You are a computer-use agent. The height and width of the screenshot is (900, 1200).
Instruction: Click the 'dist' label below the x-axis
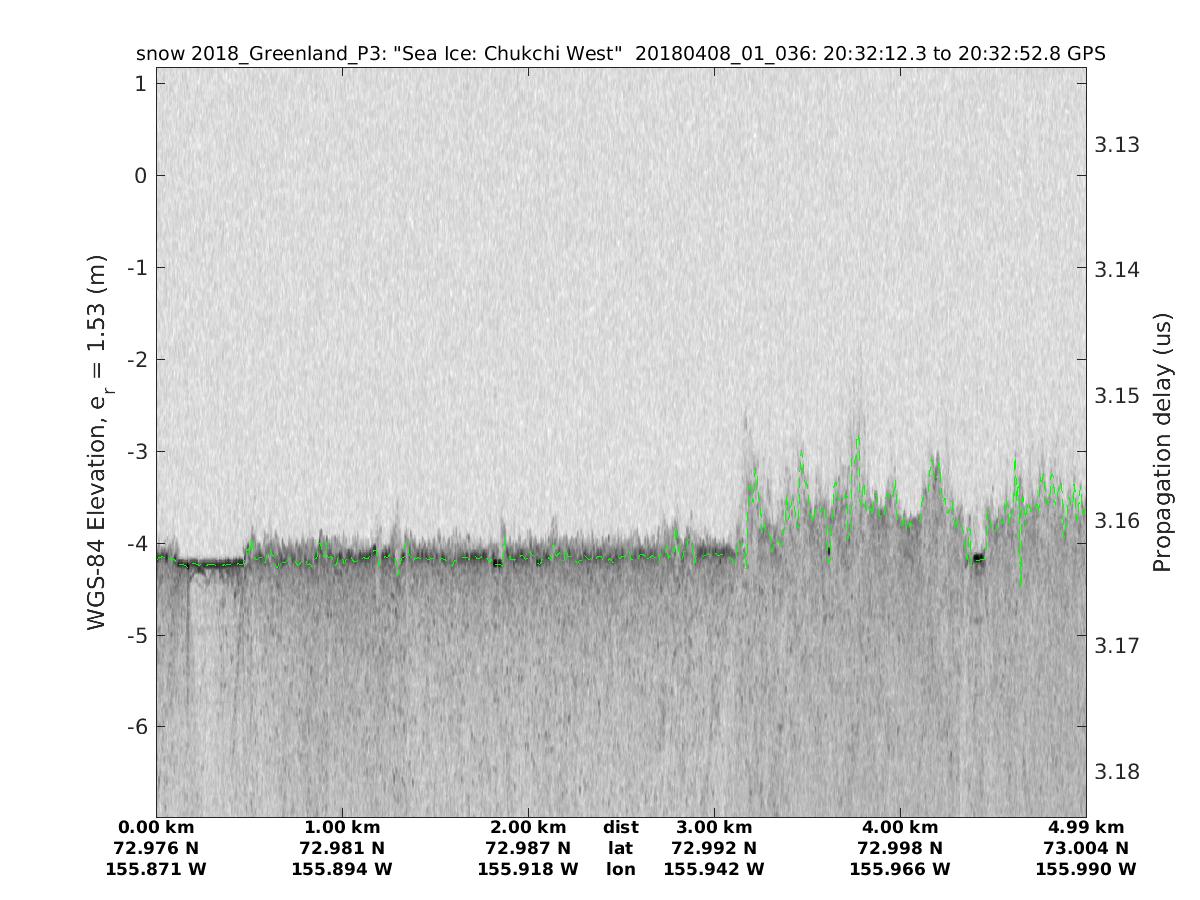(620, 827)
